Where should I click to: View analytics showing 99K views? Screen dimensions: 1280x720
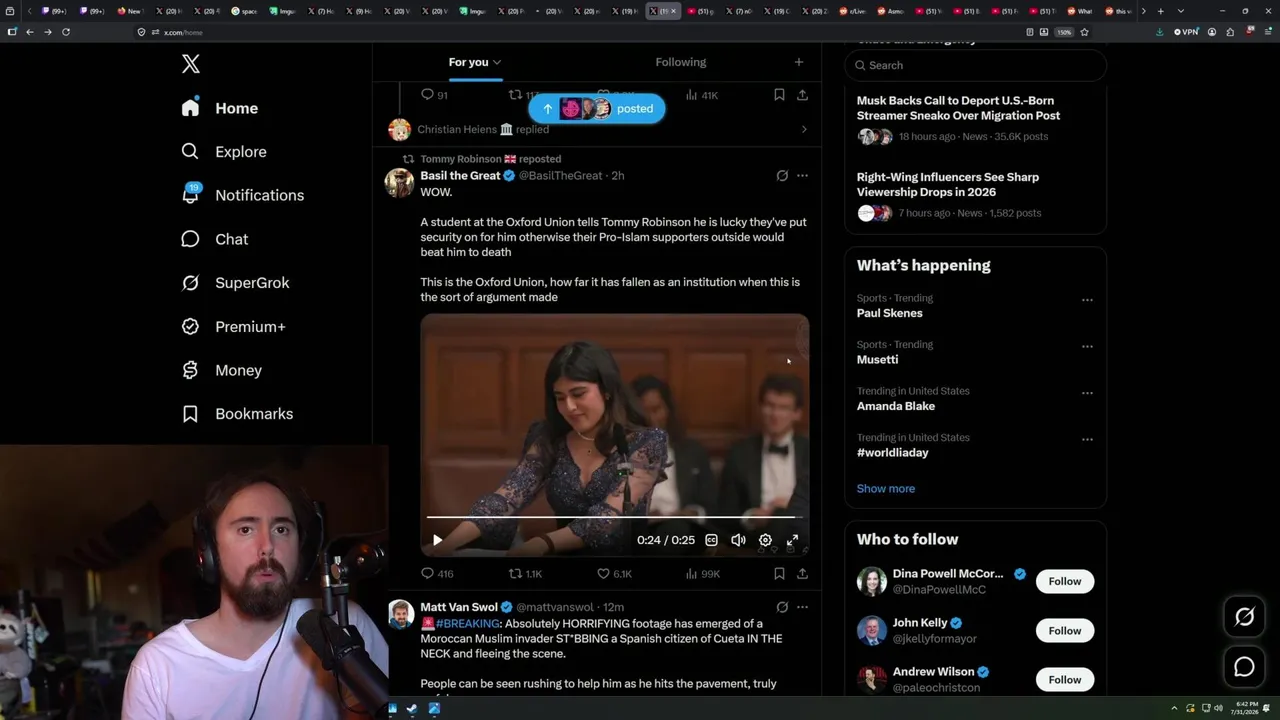702,574
